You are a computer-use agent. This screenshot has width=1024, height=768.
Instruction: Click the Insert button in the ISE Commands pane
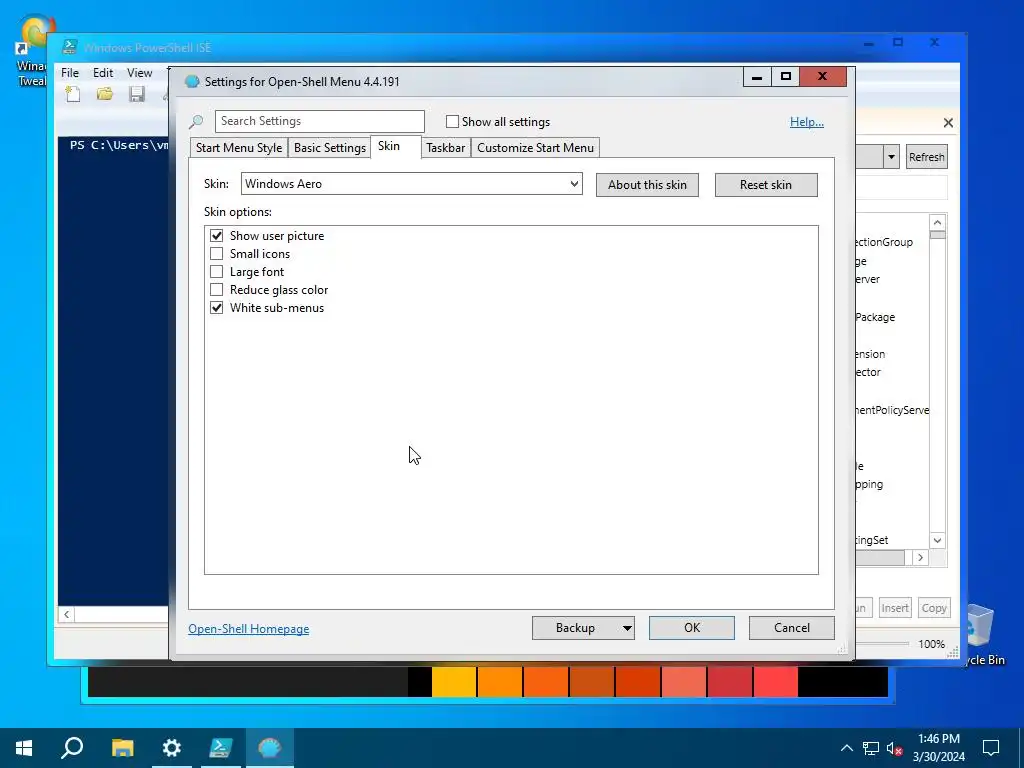coord(895,608)
